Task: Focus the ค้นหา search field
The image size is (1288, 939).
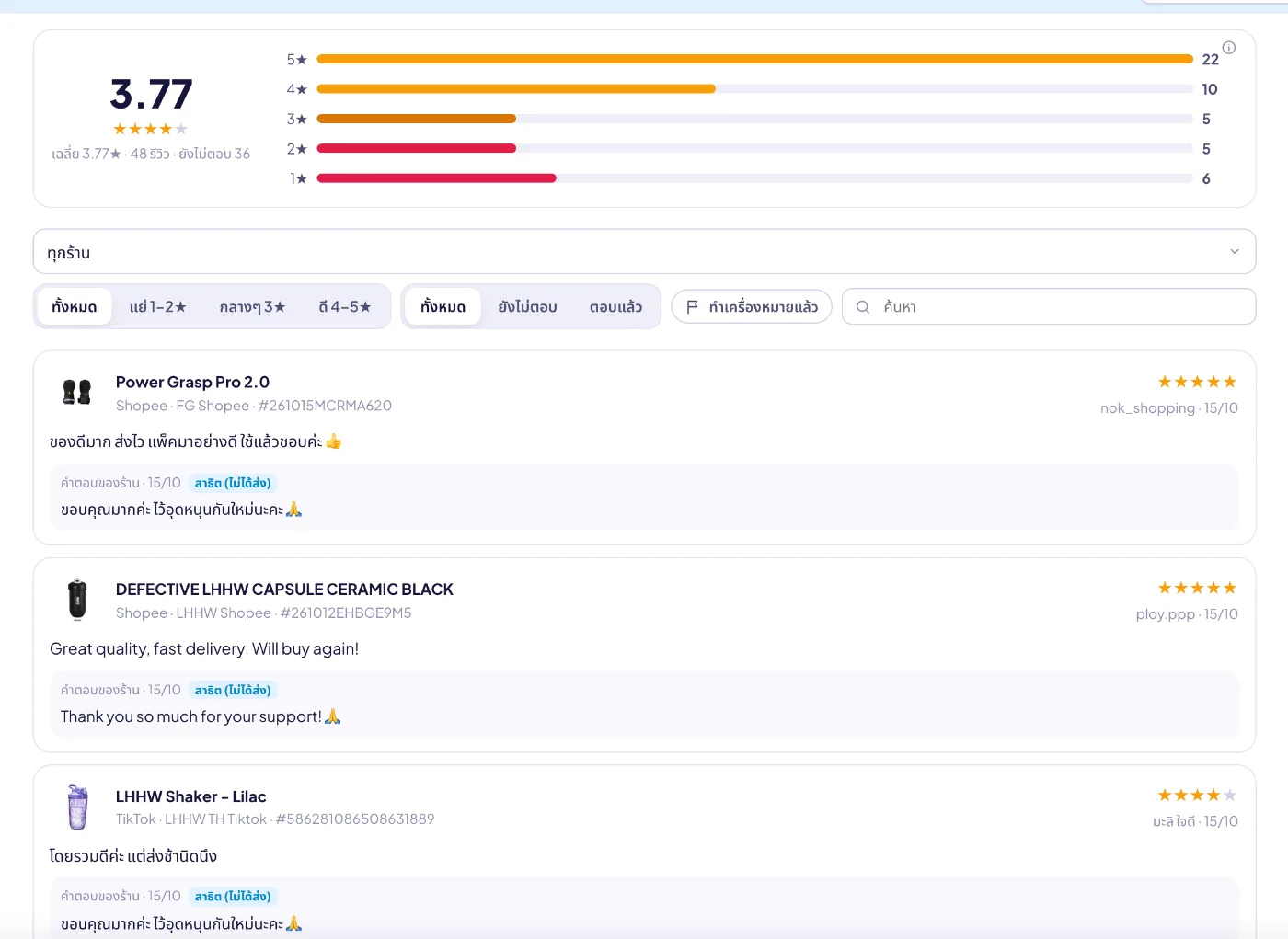Action: (x=1049, y=307)
